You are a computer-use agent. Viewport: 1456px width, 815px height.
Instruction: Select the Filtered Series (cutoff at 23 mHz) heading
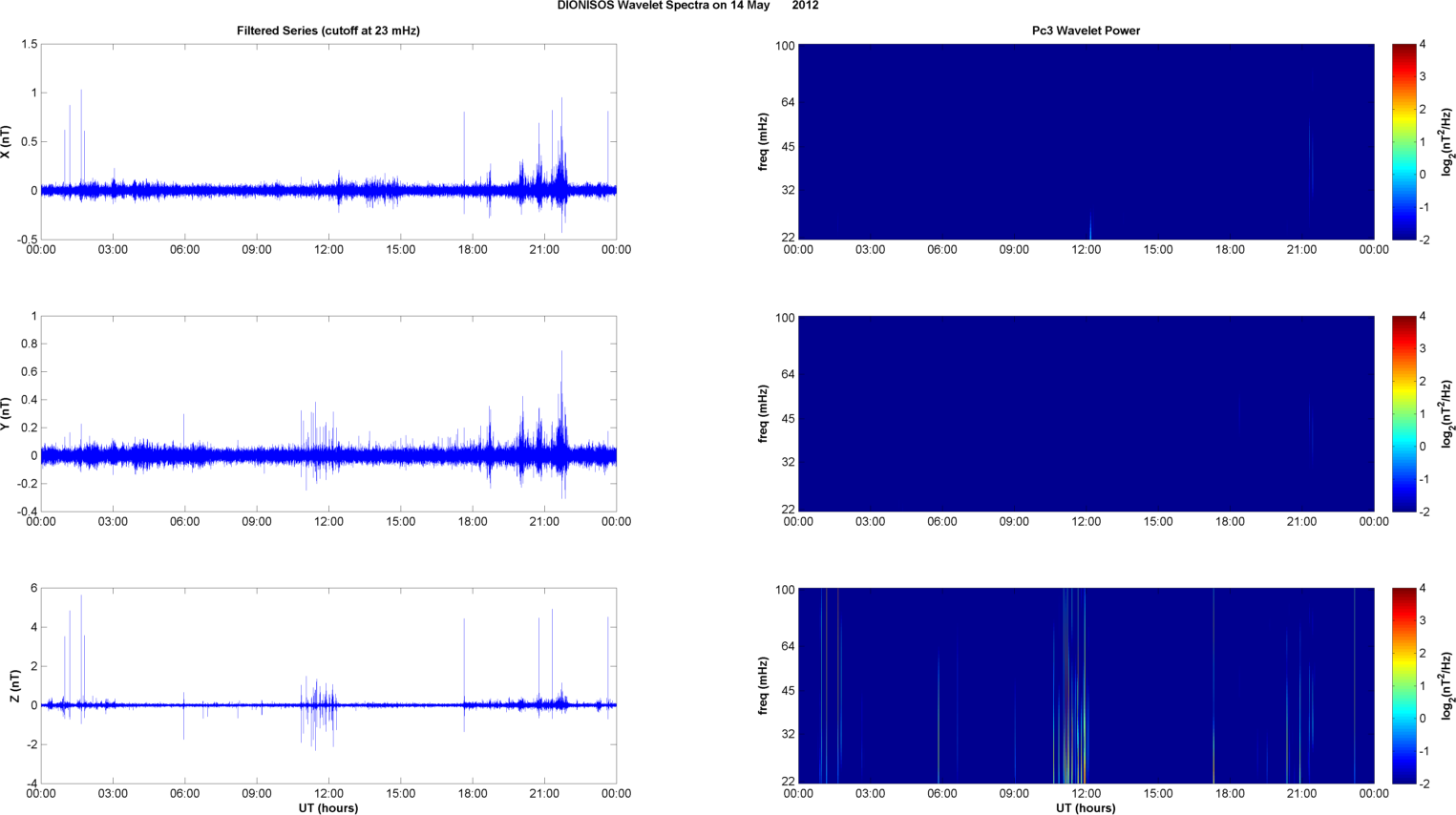point(328,31)
